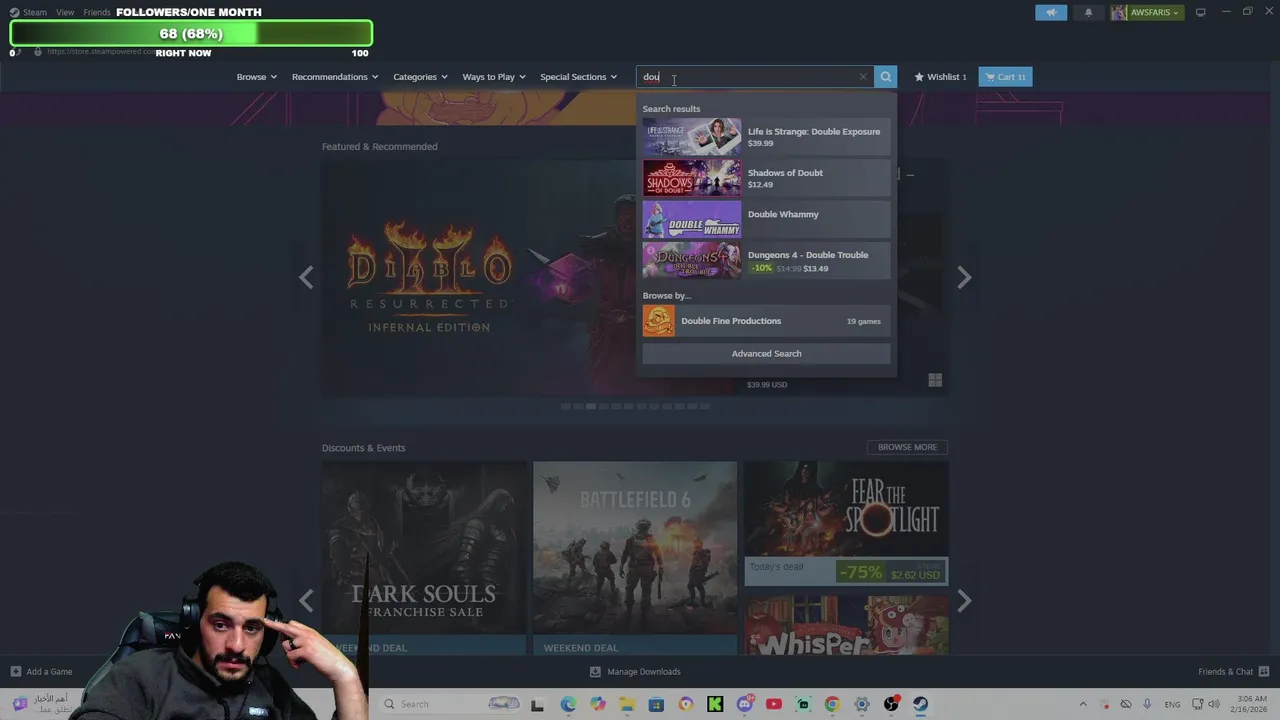The width and height of the screenshot is (1280, 720).
Task: Click the AWSFARIS profile avatar
Action: pyautogui.click(x=1119, y=12)
